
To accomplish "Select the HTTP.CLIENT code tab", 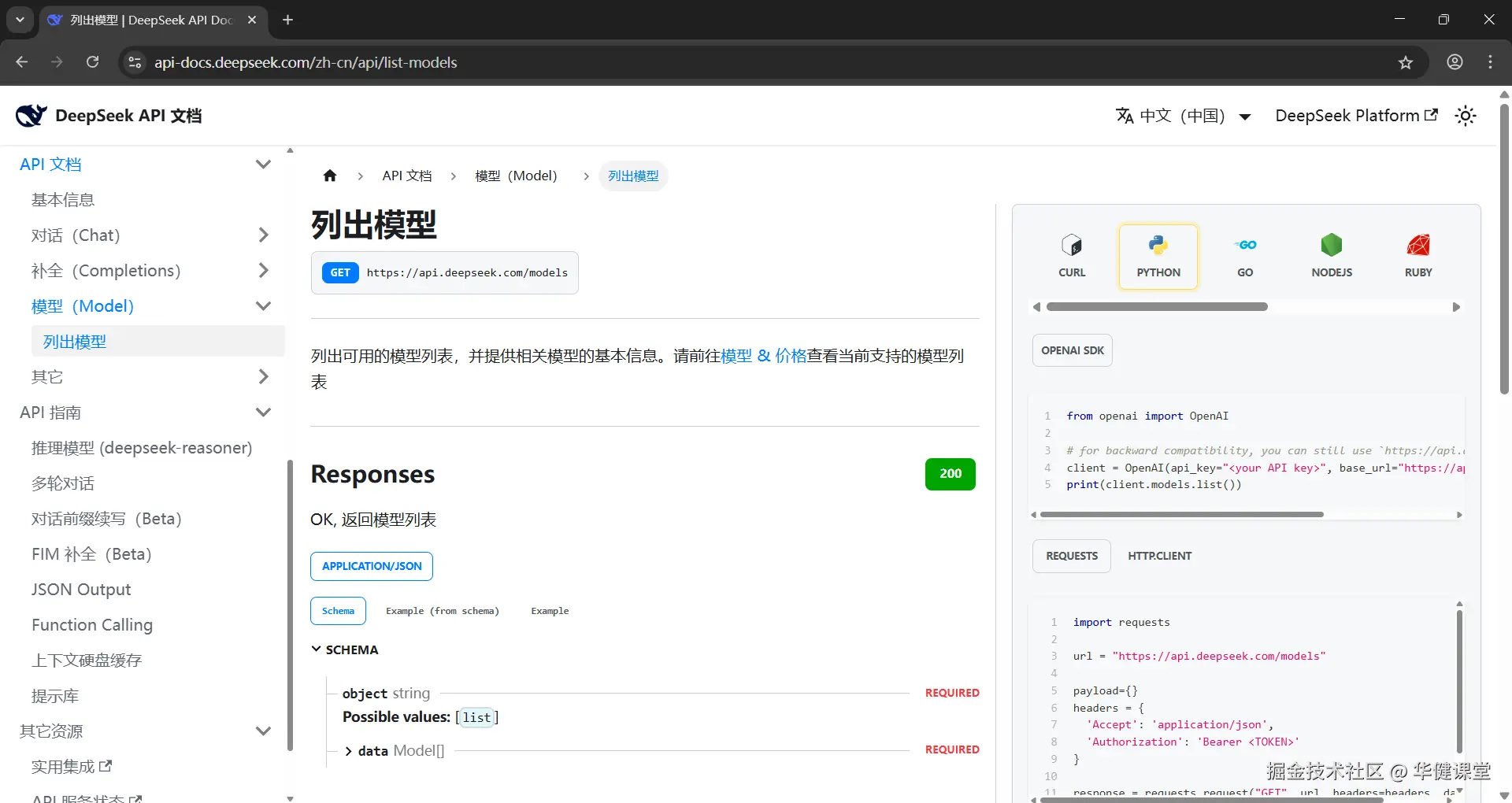I will pyautogui.click(x=1160, y=556).
